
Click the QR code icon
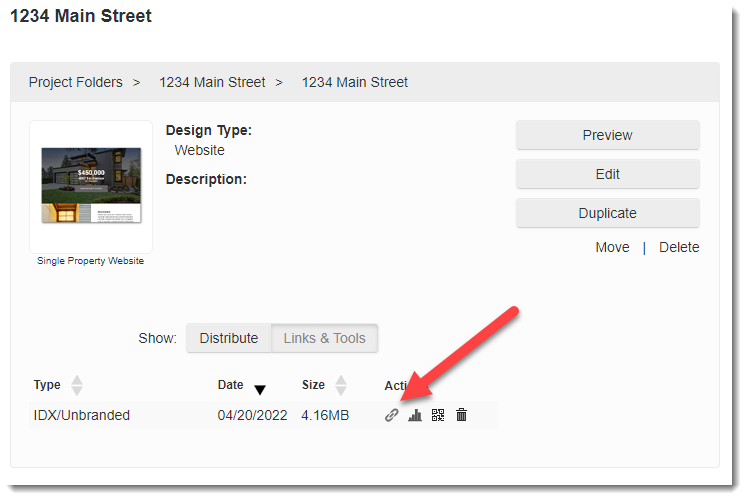[438, 415]
